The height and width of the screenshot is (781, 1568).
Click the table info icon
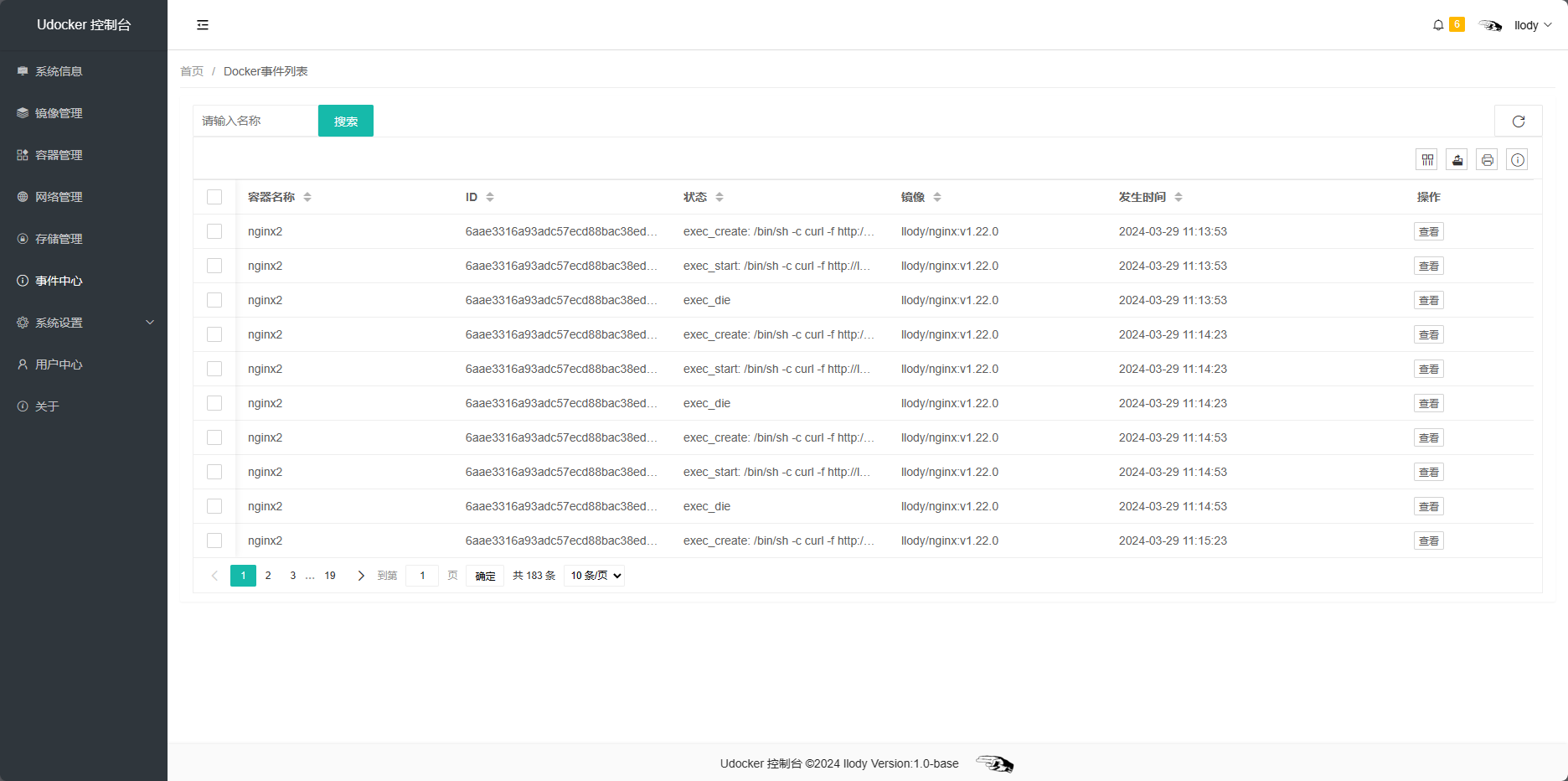point(1518,160)
